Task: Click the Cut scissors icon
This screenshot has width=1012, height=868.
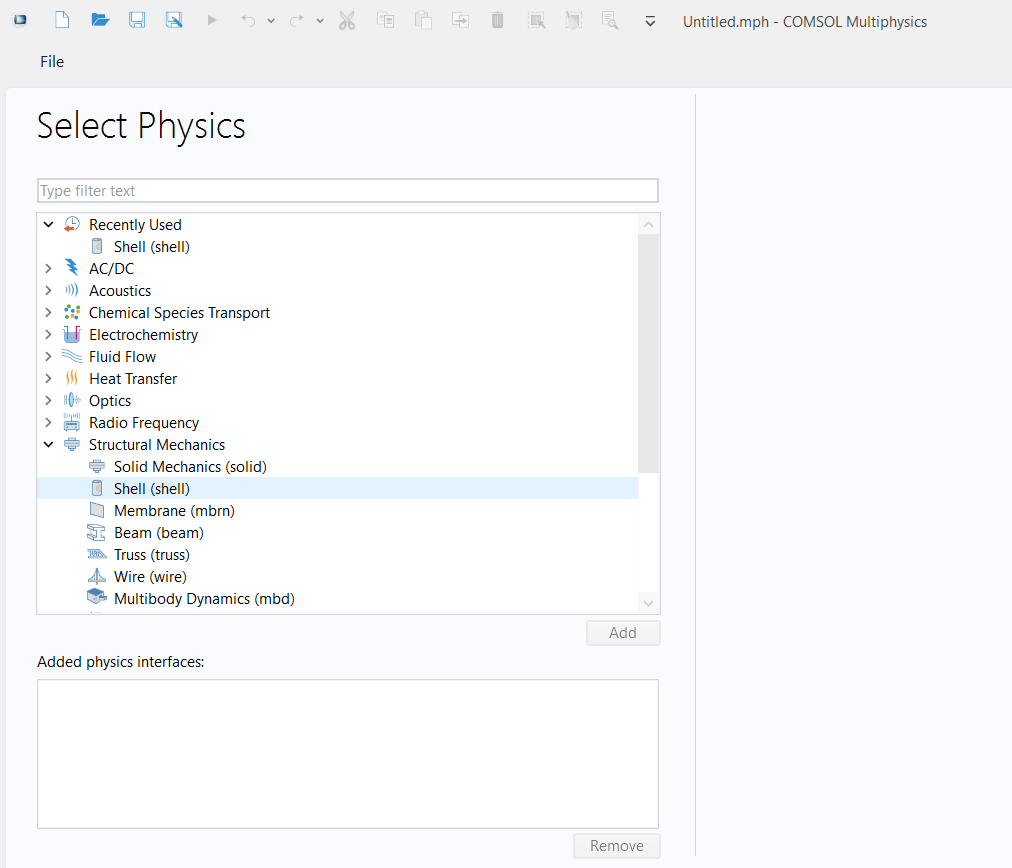Action: point(347,20)
